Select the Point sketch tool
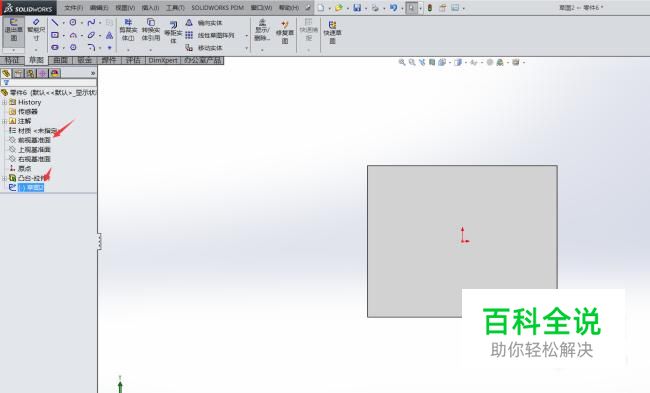The height and width of the screenshot is (393, 650). point(109,47)
